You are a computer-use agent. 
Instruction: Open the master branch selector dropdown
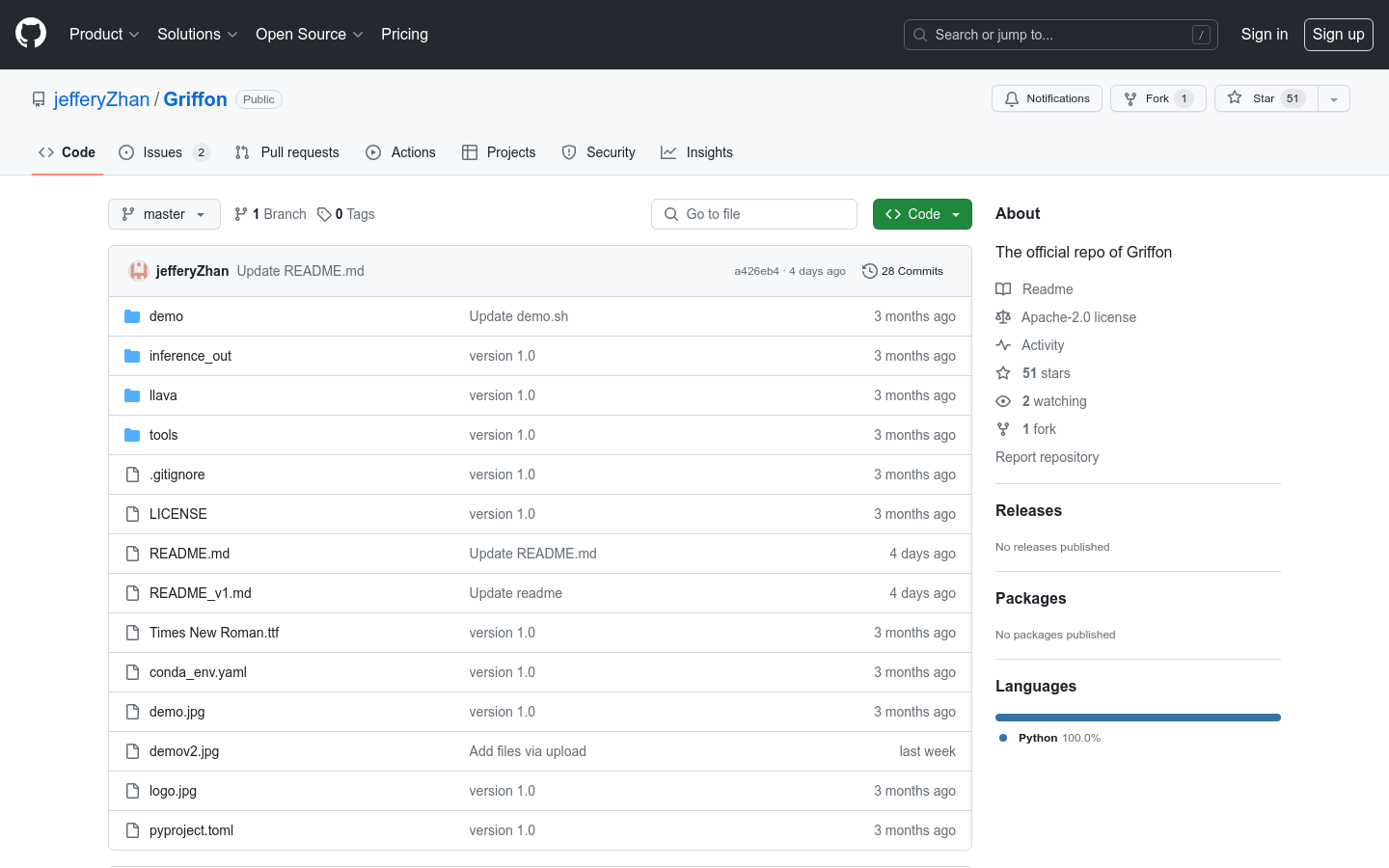164,214
